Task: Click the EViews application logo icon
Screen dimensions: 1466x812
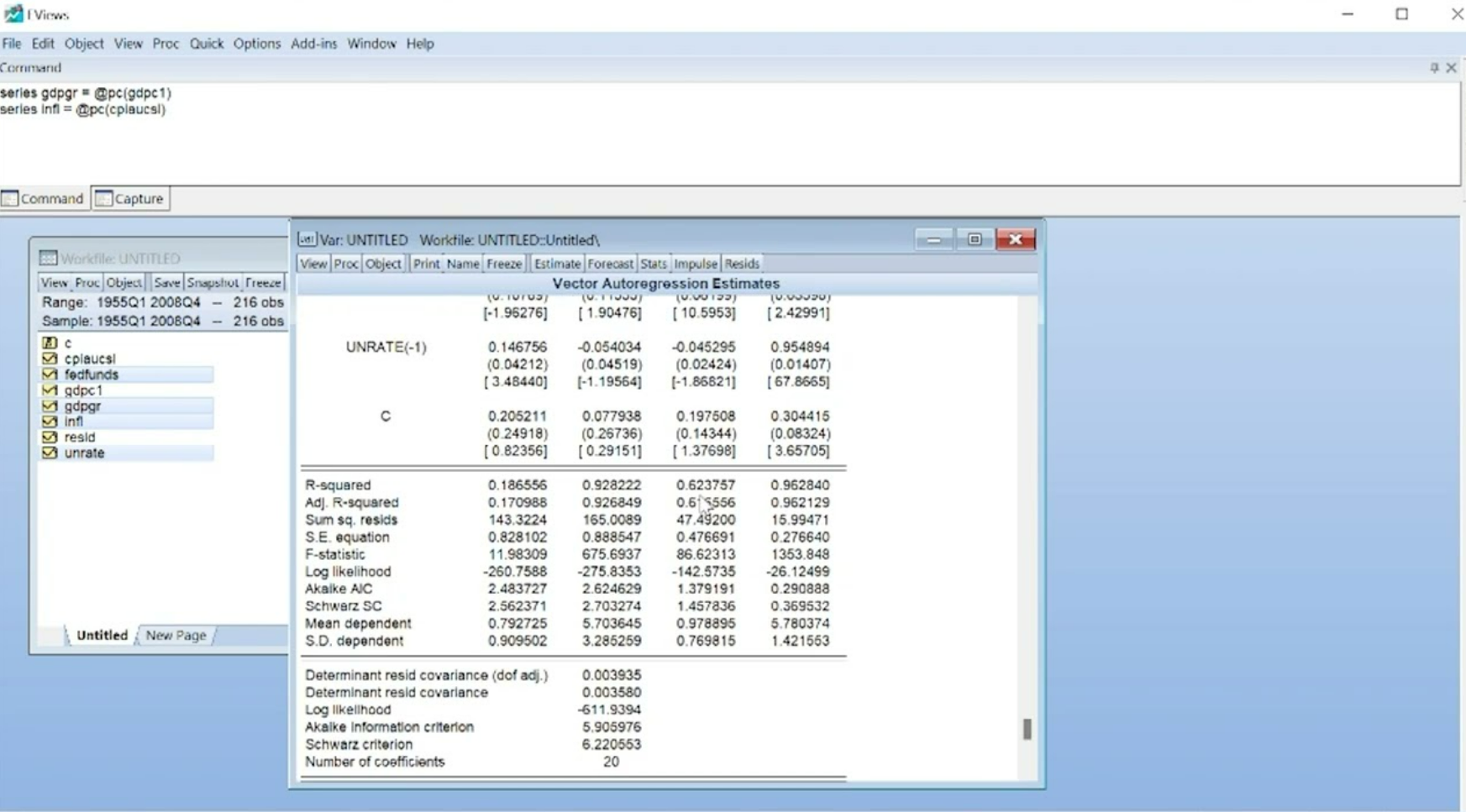Action: click(x=13, y=14)
